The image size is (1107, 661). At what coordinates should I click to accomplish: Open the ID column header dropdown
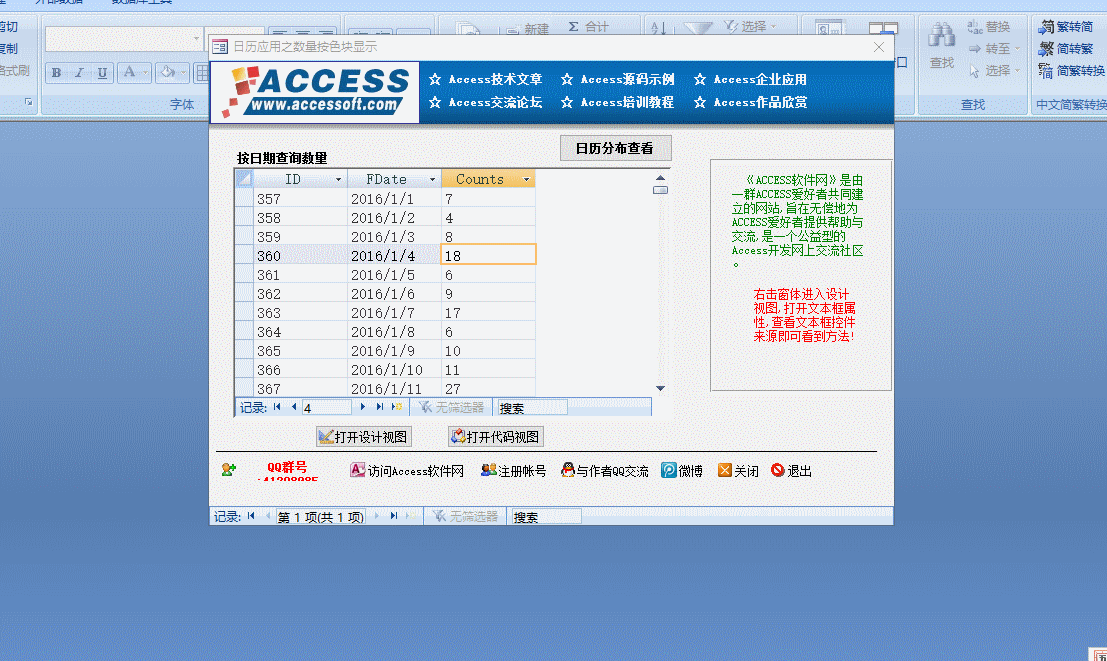tap(338, 179)
